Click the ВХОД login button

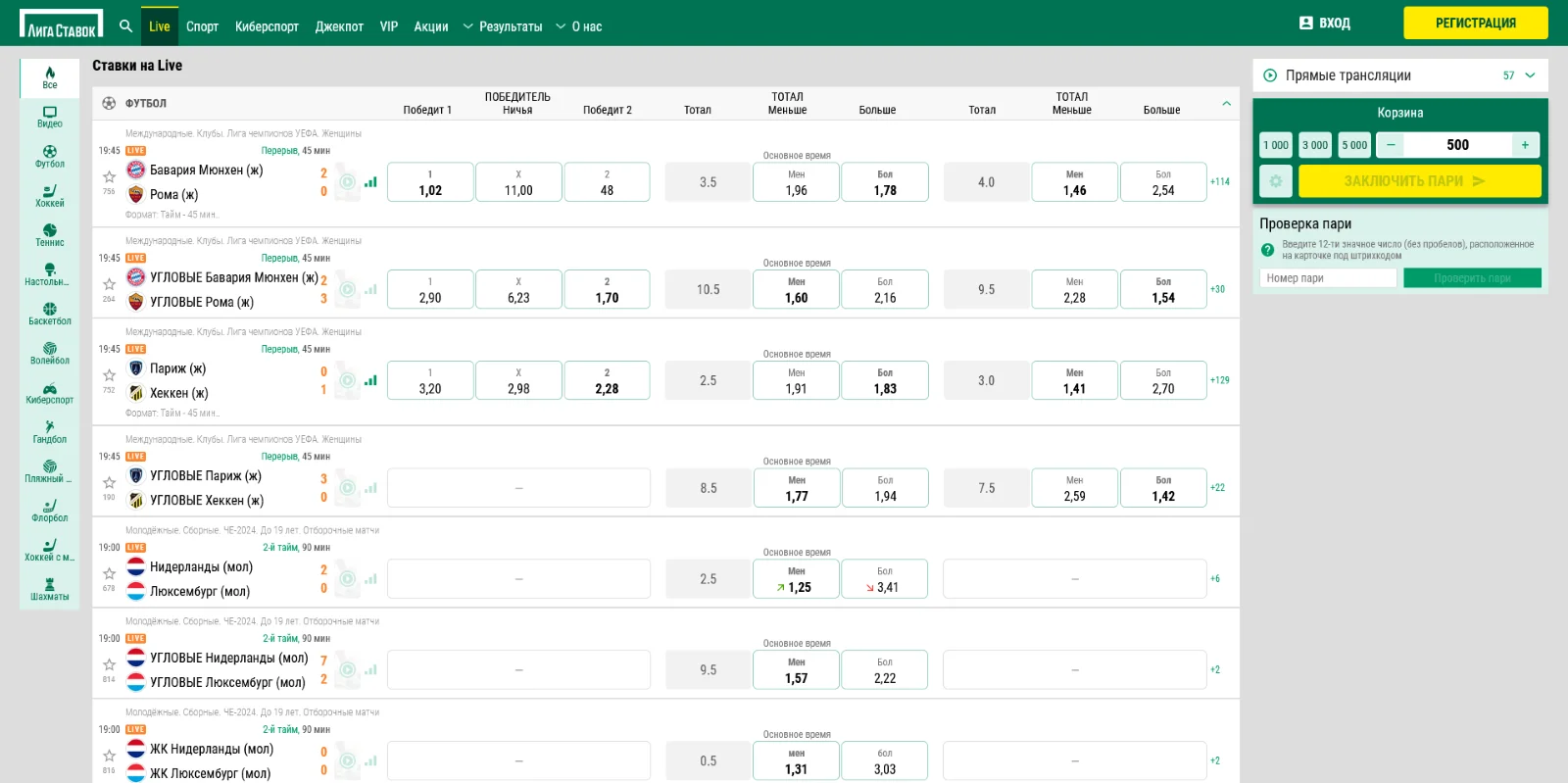pyautogui.click(x=1325, y=23)
